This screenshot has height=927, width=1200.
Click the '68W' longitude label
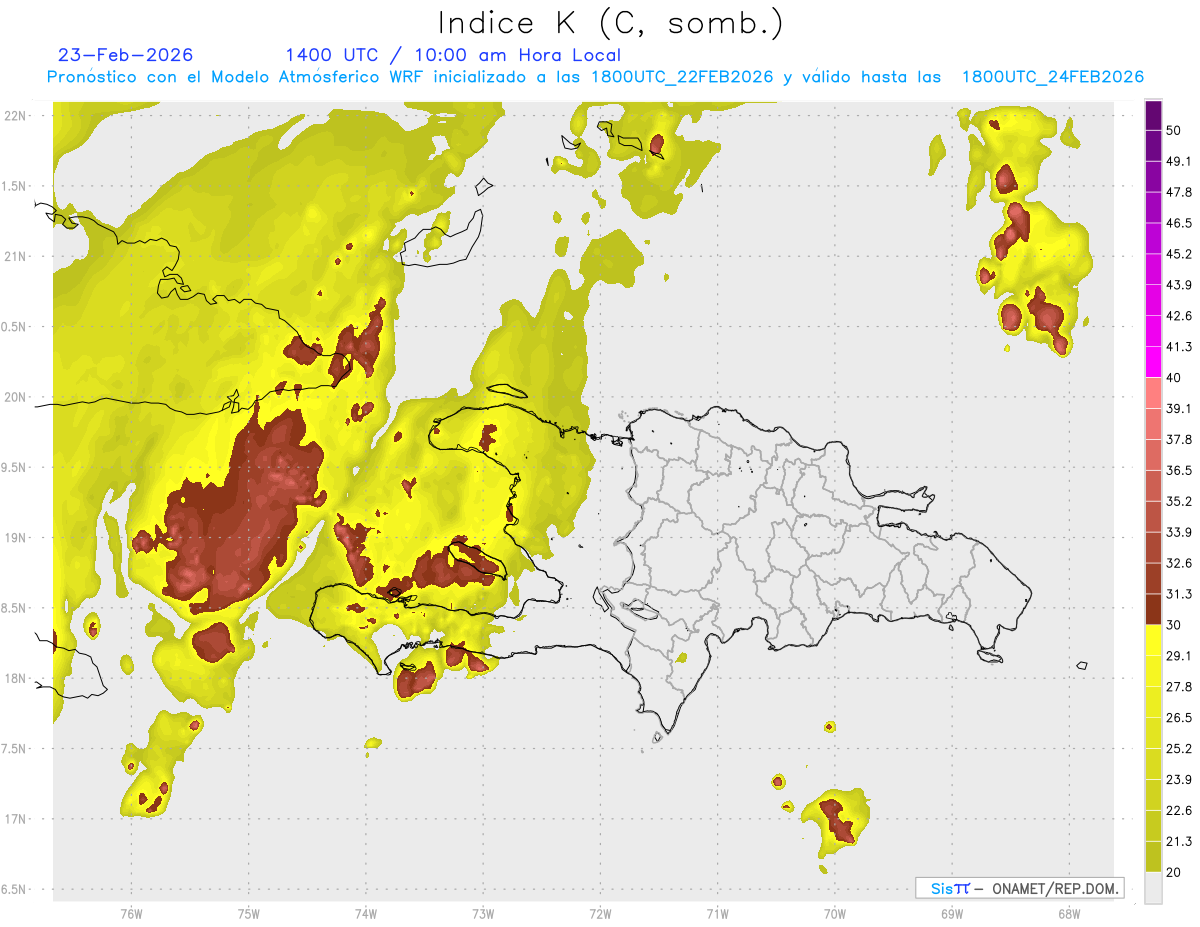tap(1068, 913)
